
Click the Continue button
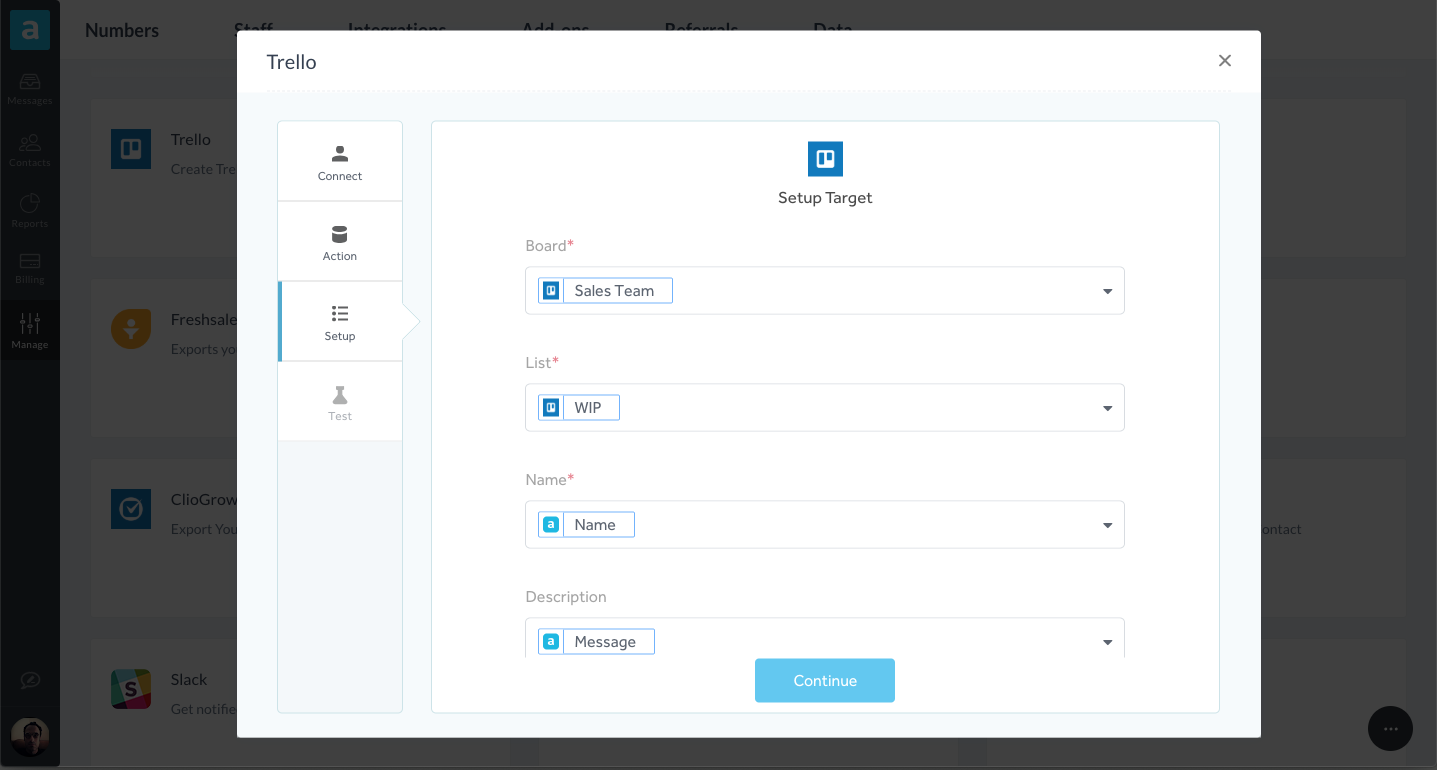pyautogui.click(x=825, y=680)
